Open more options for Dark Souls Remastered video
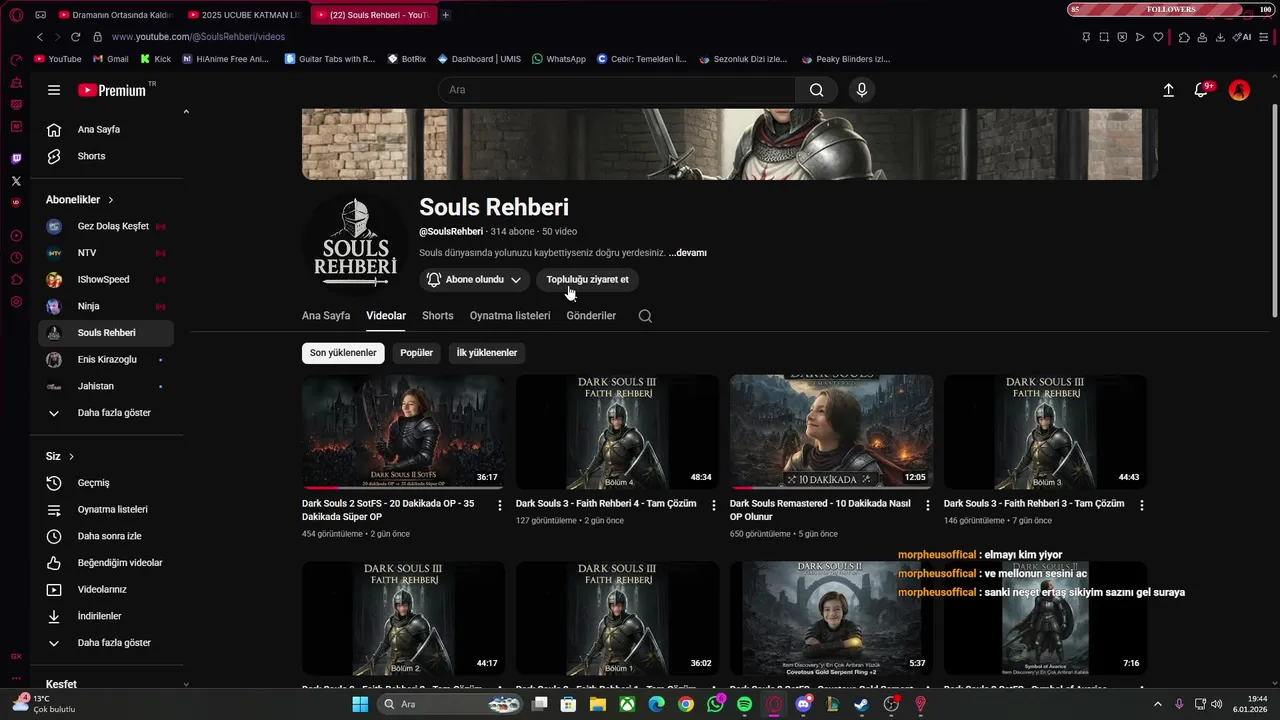Image resolution: width=1280 pixels, height=720 pixels. coord(928,506)
